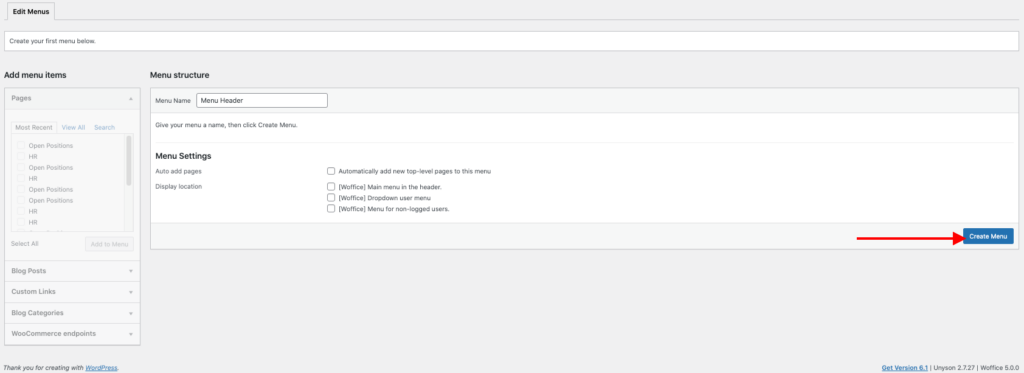Open the Blog Posts accordion
Screen dimensions: 1024x373
tap(72, 270)
